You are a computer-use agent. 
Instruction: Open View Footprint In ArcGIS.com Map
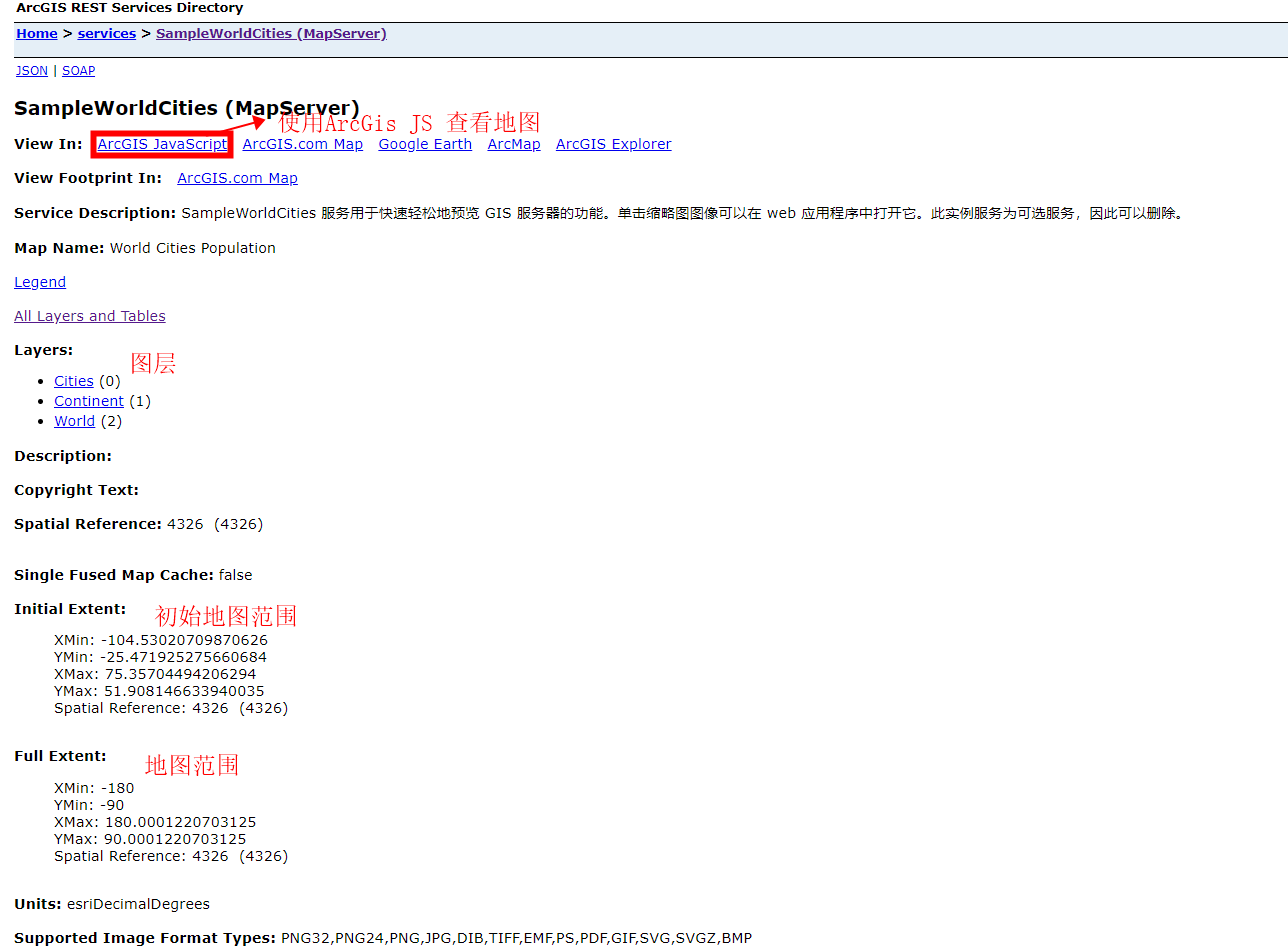238,178
